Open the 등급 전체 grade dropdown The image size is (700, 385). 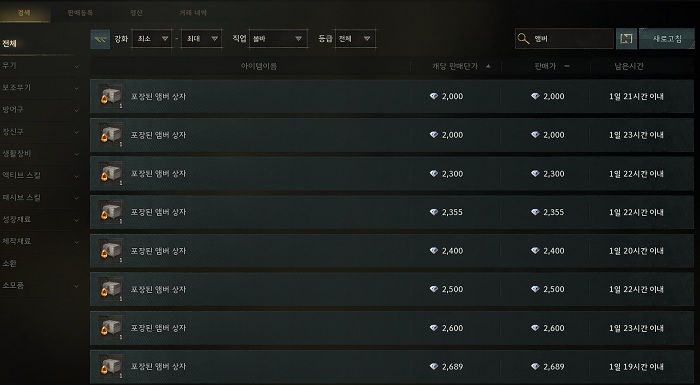tap(355, 39)
